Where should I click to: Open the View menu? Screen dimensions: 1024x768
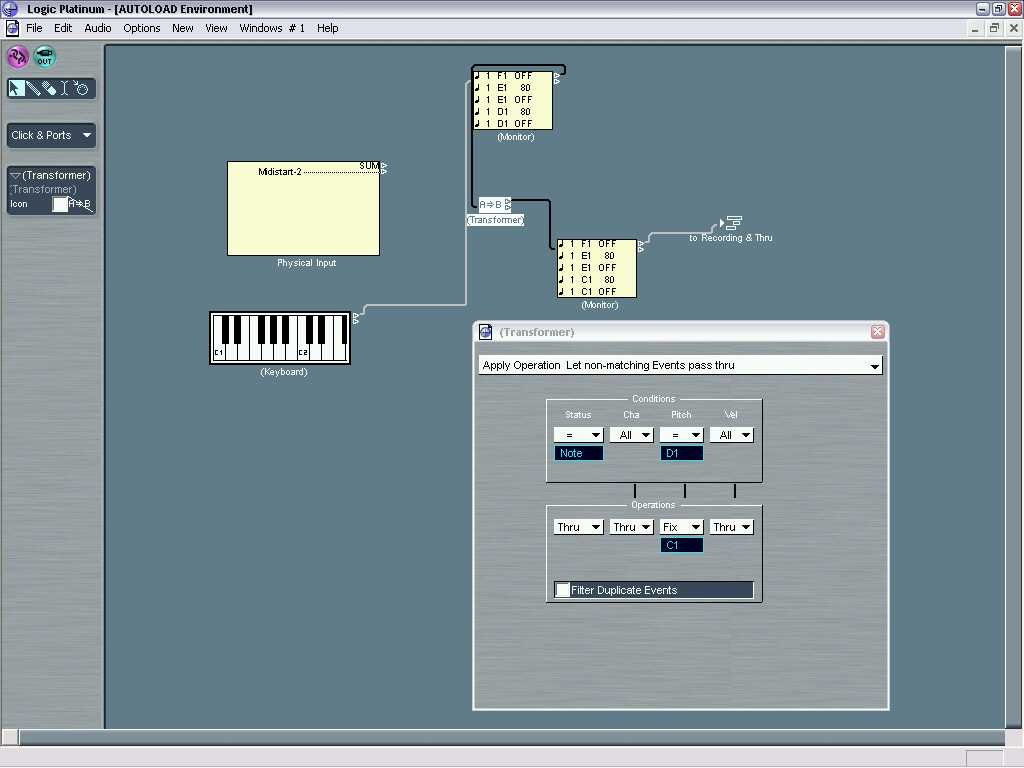point(216,28)
